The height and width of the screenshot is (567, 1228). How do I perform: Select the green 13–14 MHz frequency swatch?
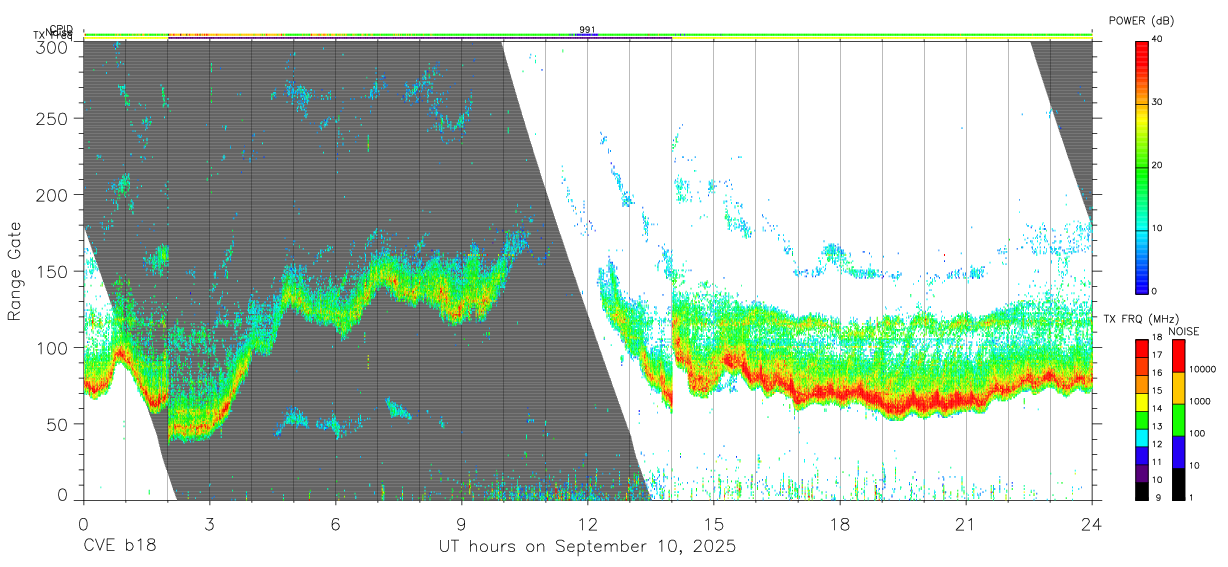point(1141,420)
